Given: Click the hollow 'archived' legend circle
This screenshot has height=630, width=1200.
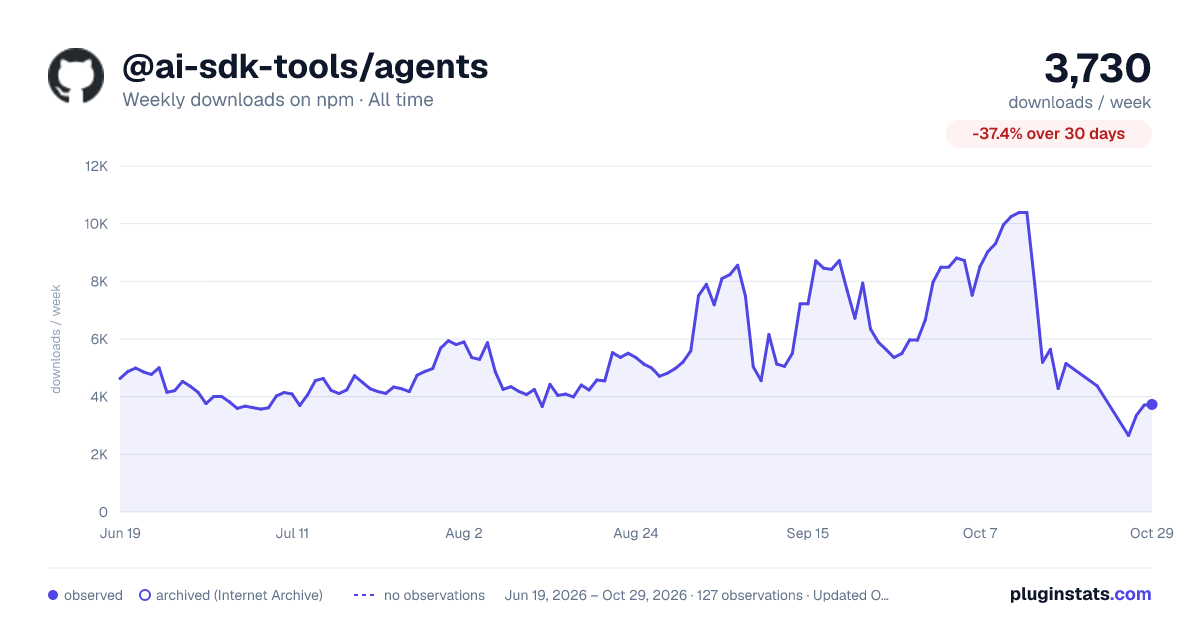Looking at the screenshot, I should click(x=145, y=595).
